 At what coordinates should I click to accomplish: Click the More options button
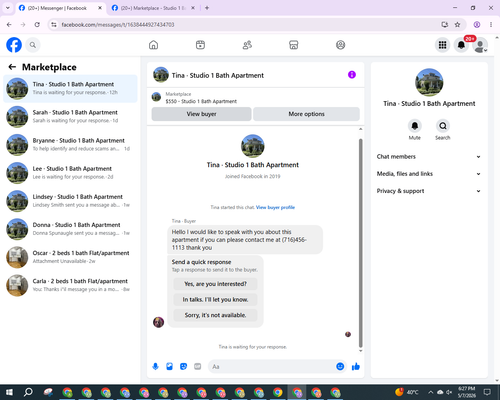(306, 114)
